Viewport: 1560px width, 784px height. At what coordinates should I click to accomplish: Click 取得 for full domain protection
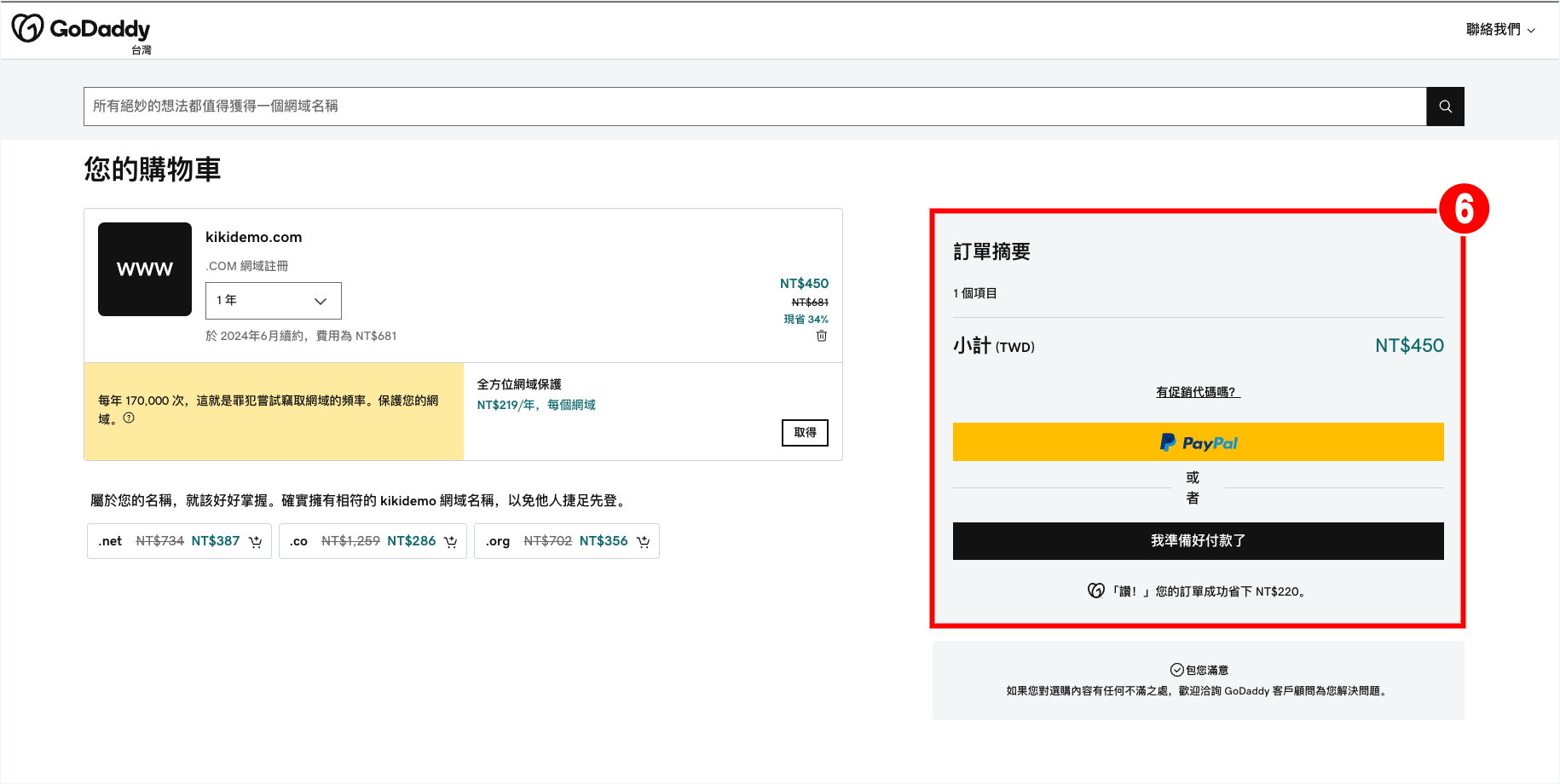(x=805, y=433)
